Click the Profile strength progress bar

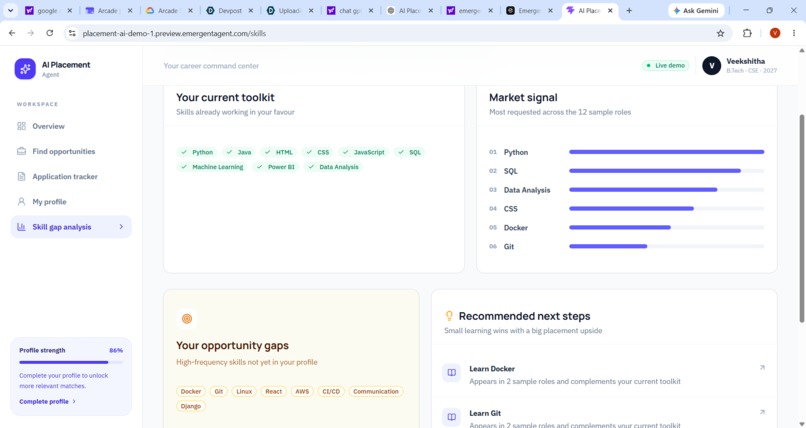click(71, 362)
